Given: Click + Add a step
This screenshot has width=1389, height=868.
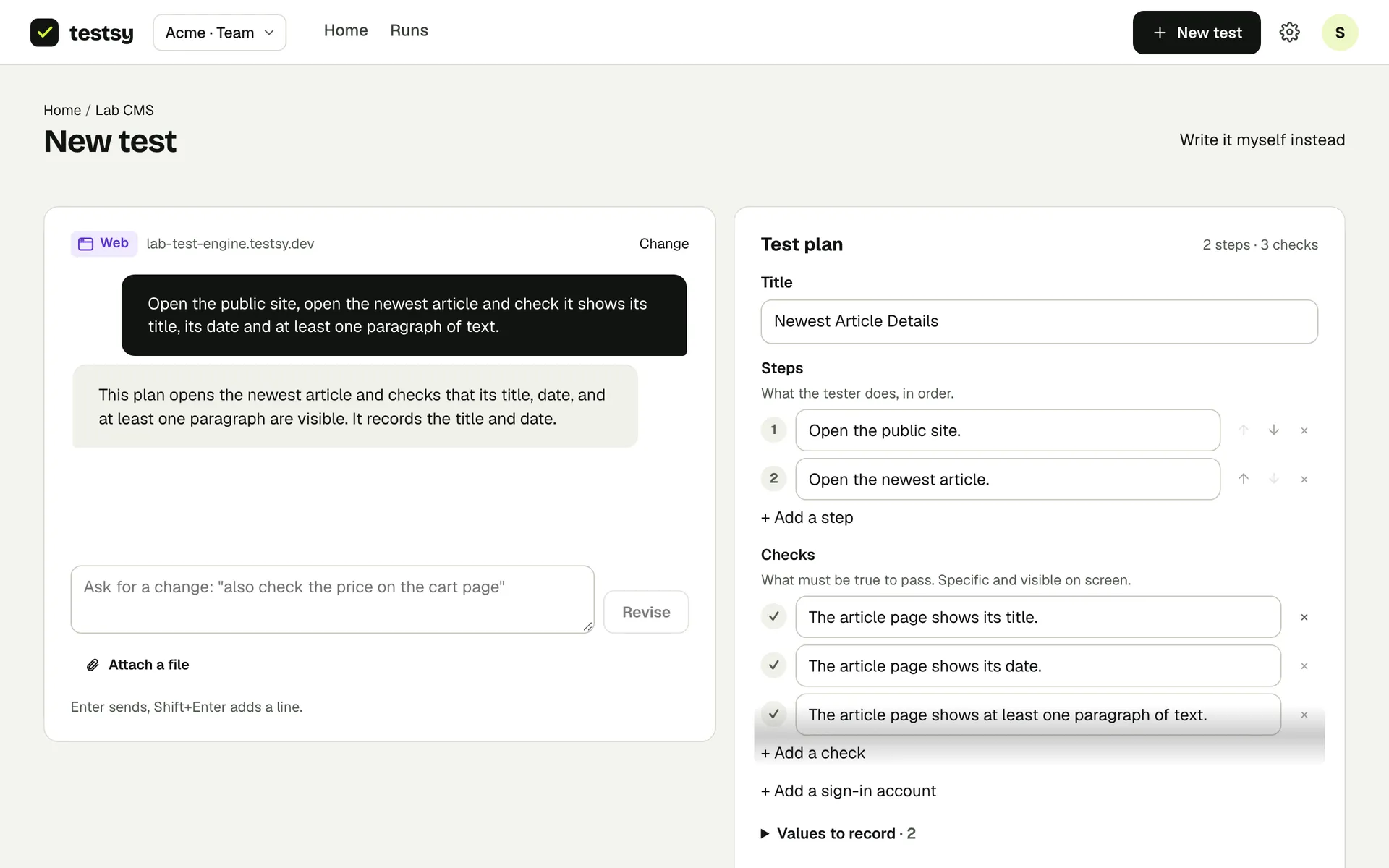Looking at the screenshot, I should point(807,517).
